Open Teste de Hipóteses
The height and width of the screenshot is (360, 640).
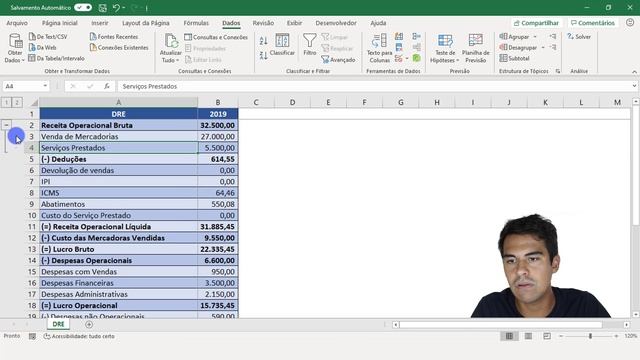pyautogui.click(x=445, y=48)
